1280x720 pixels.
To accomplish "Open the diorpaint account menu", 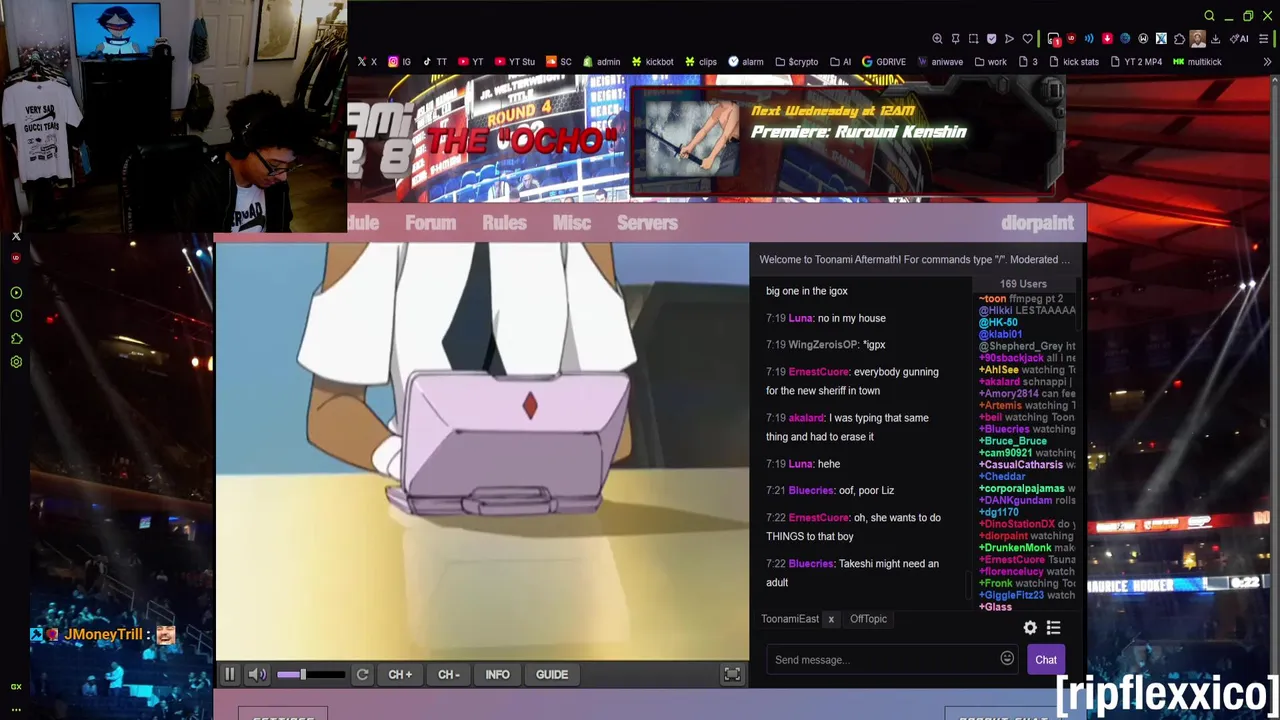I will [x=1037, y=223].
